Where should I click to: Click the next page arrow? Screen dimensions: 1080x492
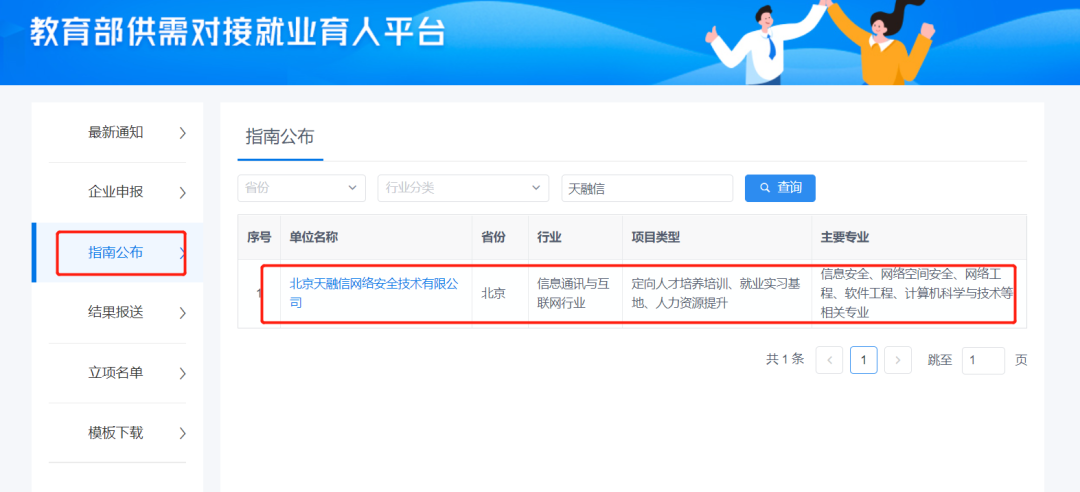(x=898, y=360)
